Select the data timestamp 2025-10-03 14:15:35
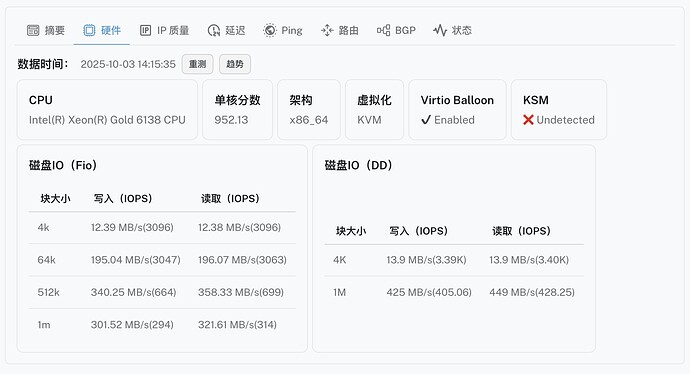The height and width of the screenshot is (374, 690). click(128, 64)
